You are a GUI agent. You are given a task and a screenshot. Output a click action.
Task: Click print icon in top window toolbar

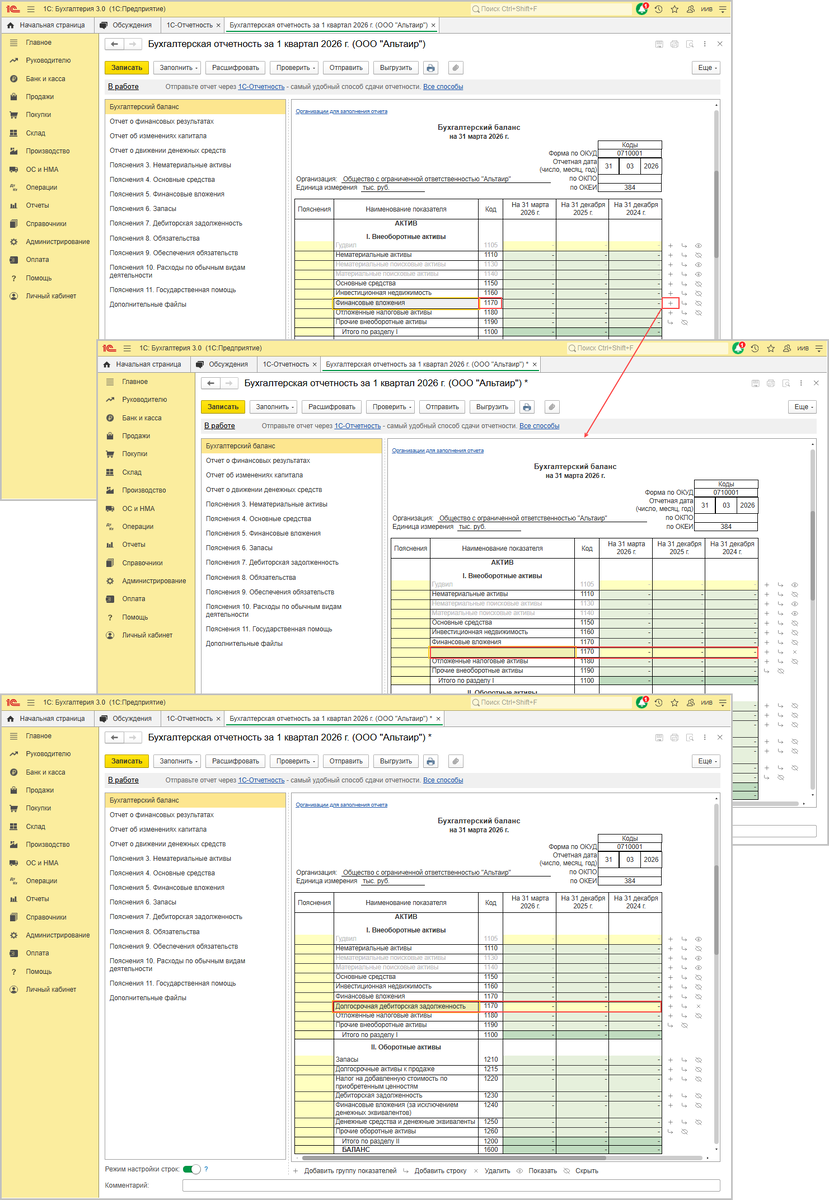point(430,68)
